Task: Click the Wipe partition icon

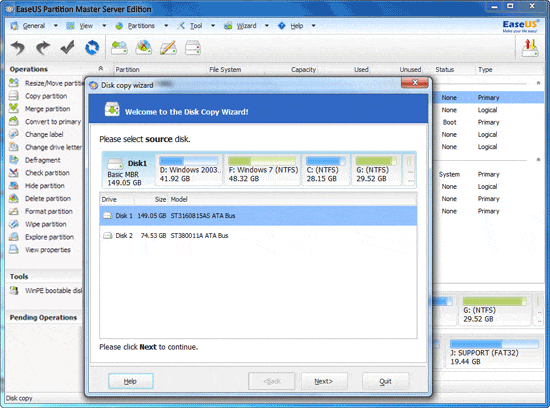Action: (x=14, y=224)
